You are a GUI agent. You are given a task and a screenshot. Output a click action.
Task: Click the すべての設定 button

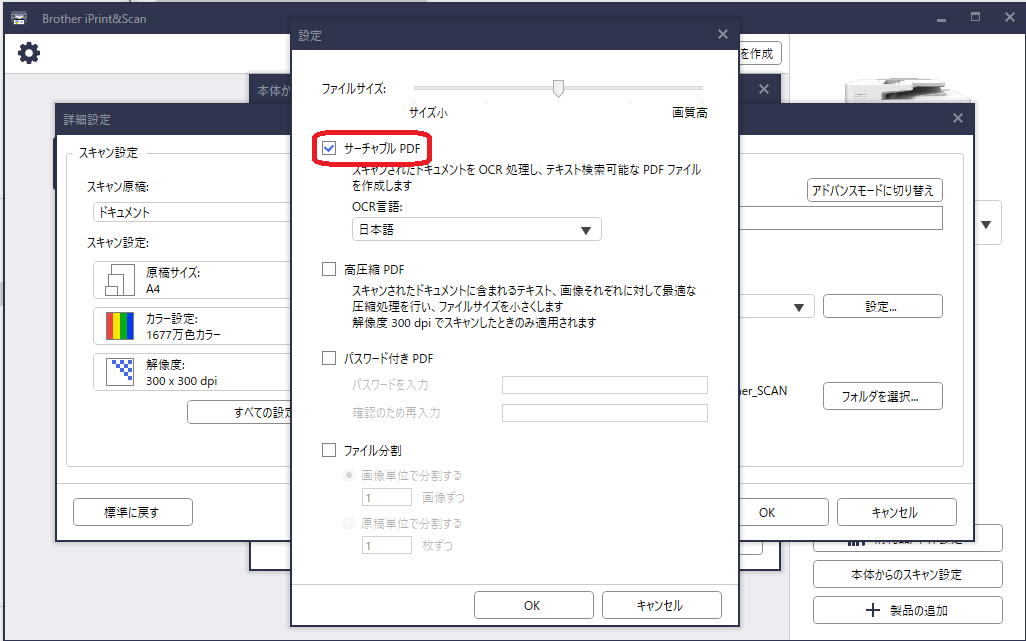[x=239, y=412]
